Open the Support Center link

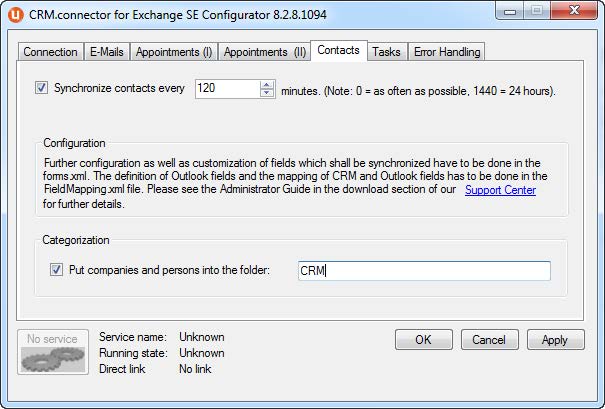click(500, 190)
